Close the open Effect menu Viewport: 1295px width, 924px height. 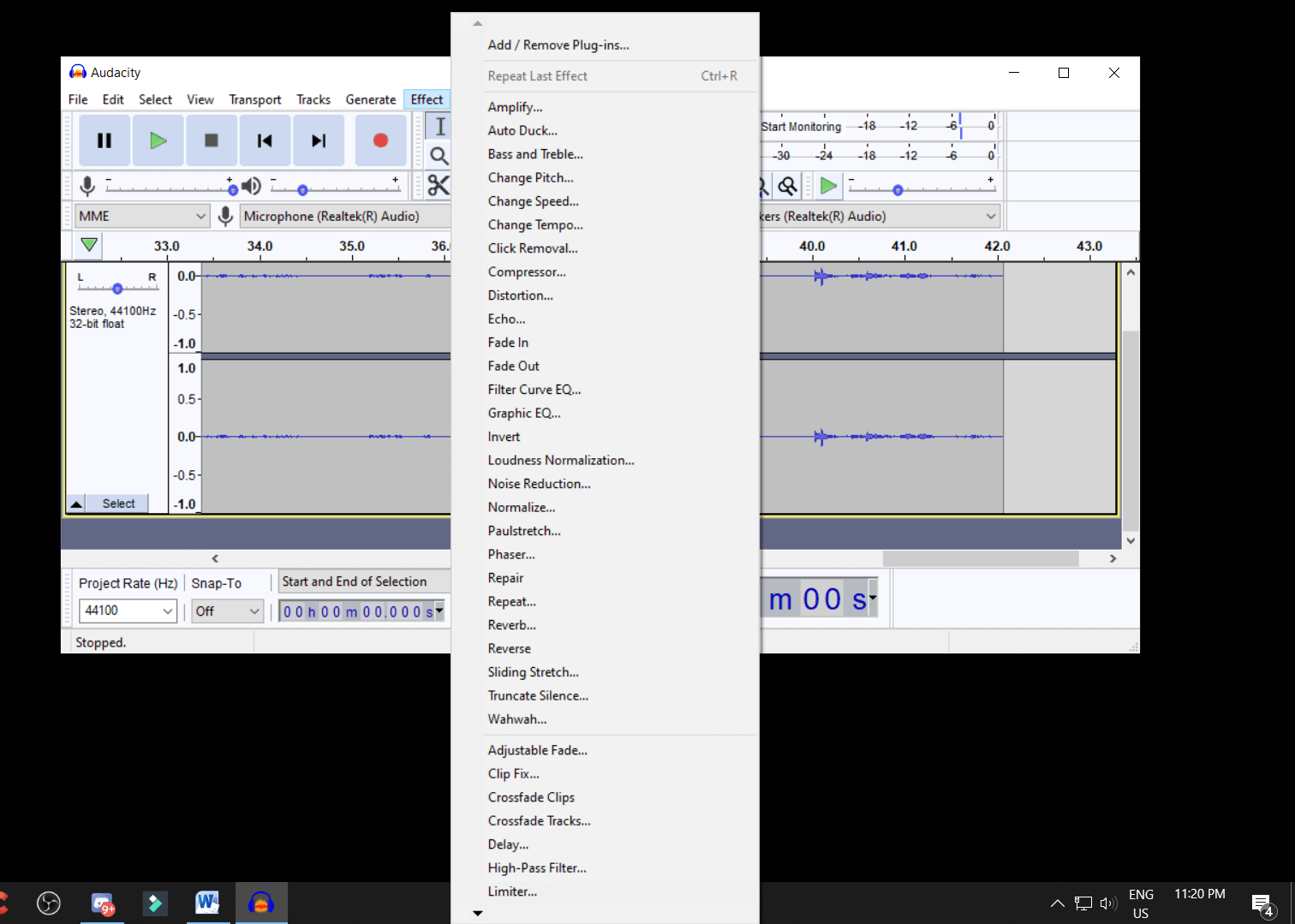427,99
